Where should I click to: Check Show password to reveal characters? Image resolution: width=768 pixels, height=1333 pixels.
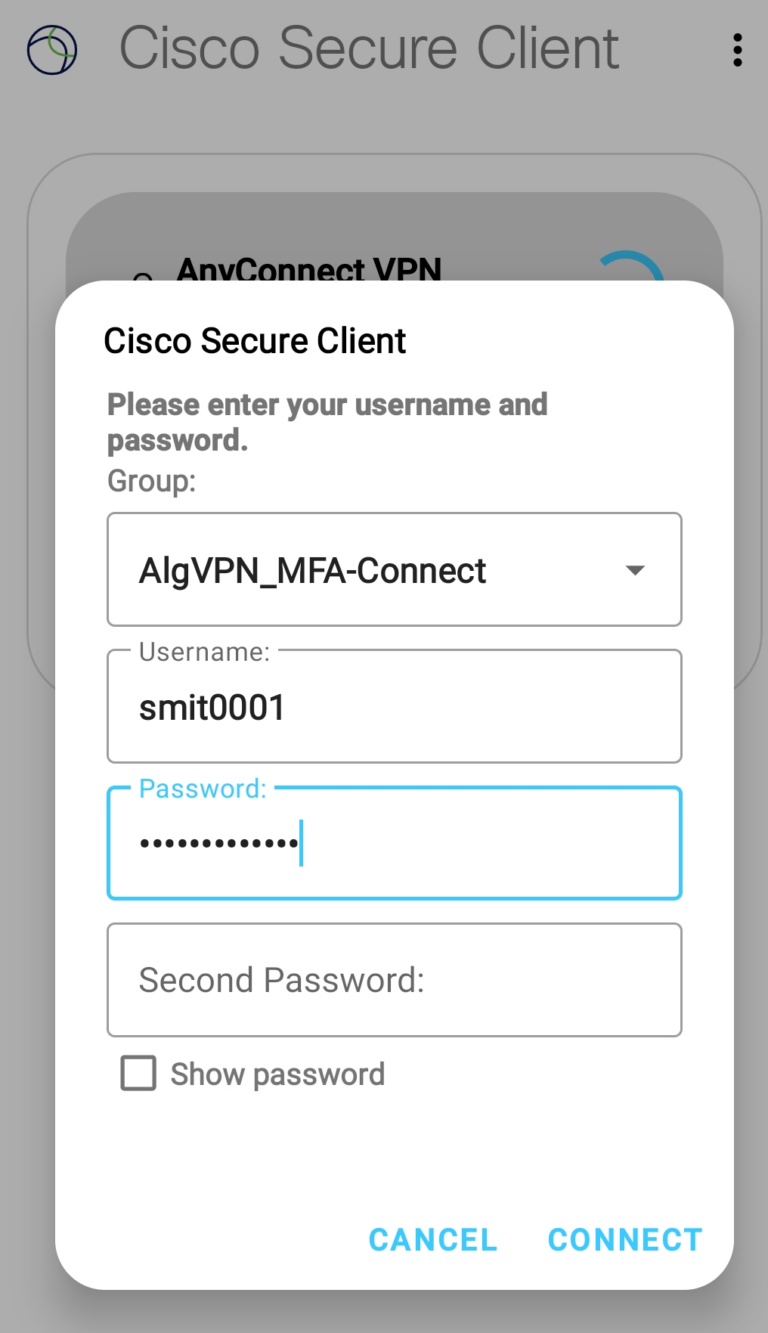click(138, 1073)
